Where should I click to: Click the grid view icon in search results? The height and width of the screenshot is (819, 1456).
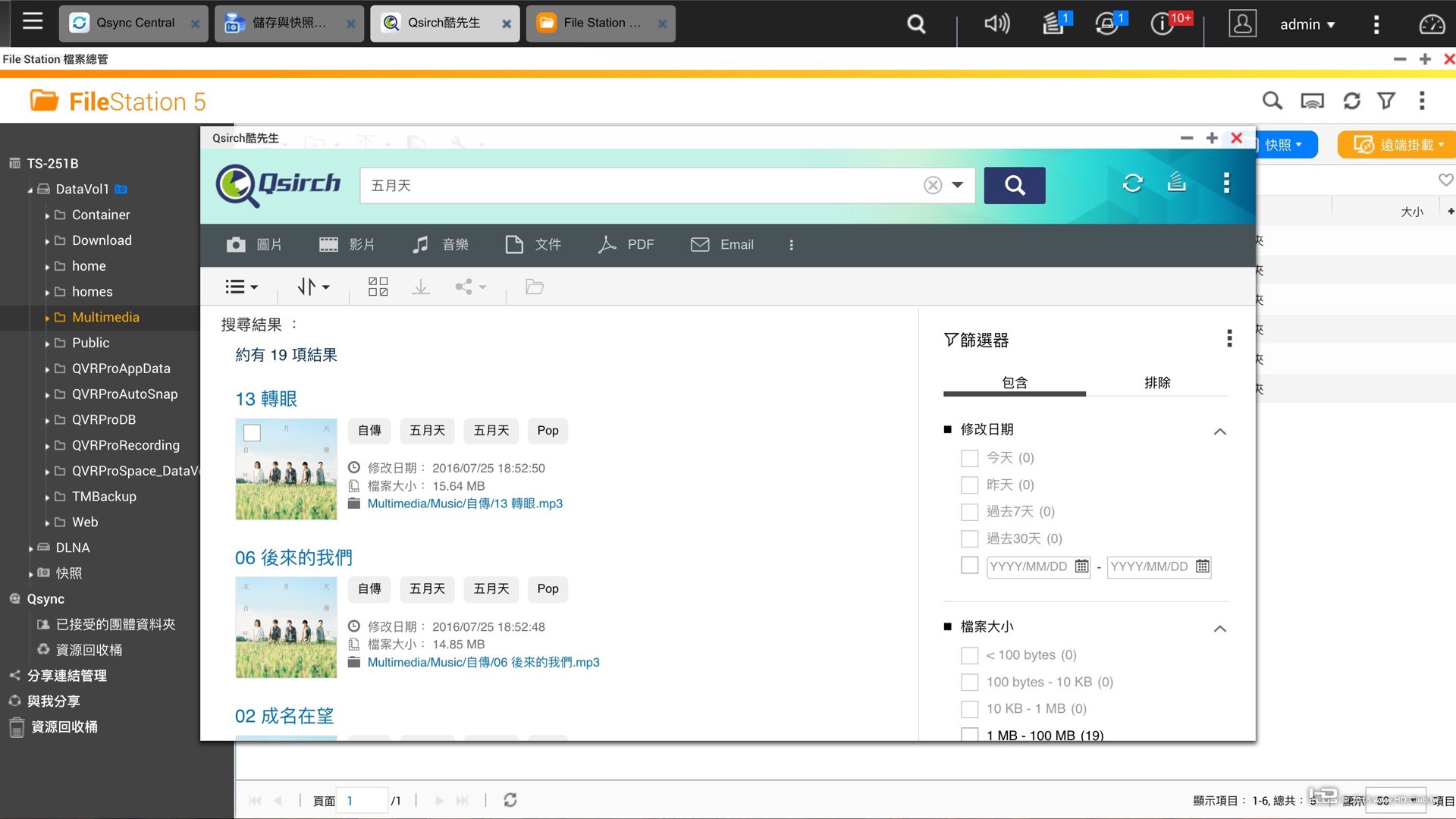click(377, 287)
